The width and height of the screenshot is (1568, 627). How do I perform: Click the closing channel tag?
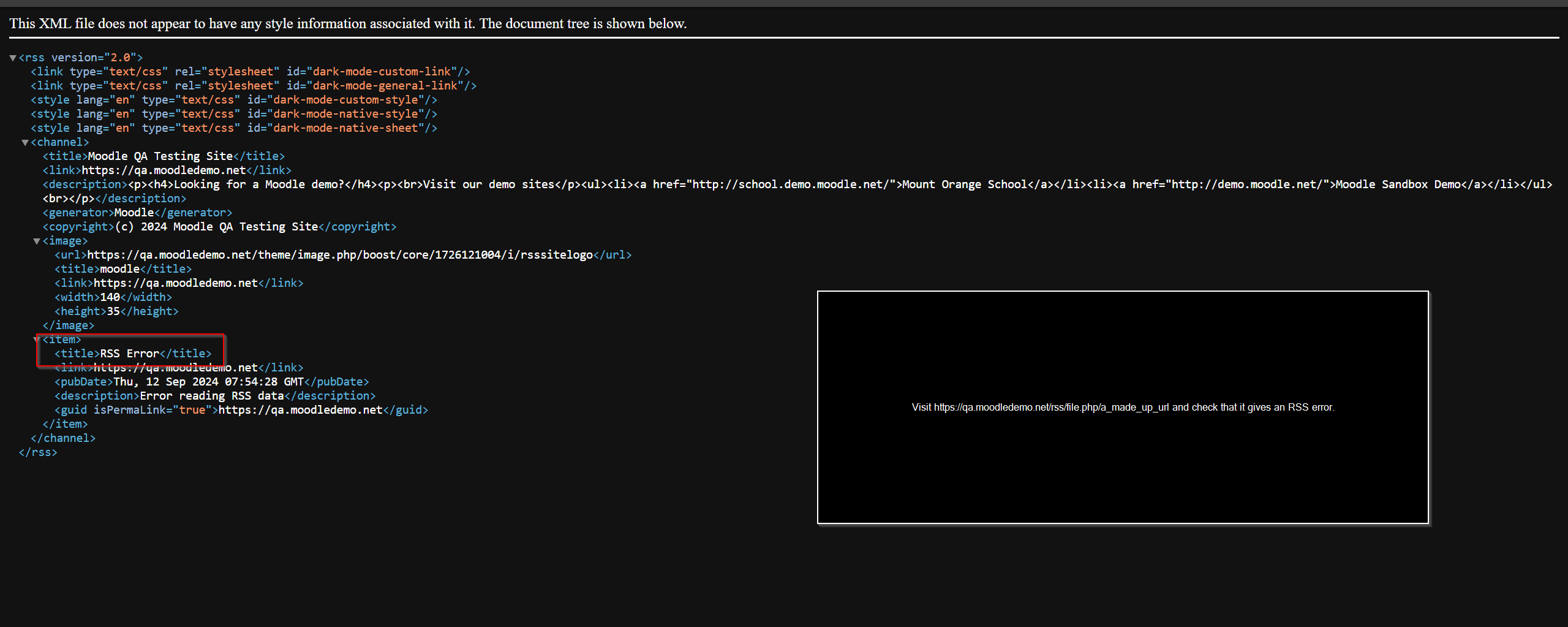63,438
